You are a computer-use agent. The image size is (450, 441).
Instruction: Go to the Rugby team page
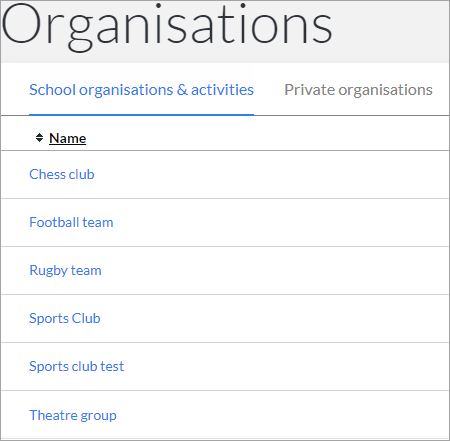65,270
